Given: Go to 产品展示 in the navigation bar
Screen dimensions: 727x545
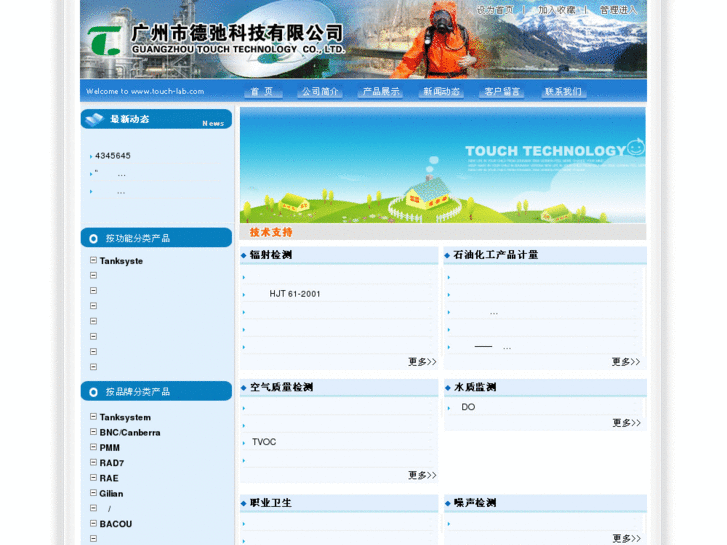Looking at the screenshot, I should pyautogui.click(x=380, y=92).
